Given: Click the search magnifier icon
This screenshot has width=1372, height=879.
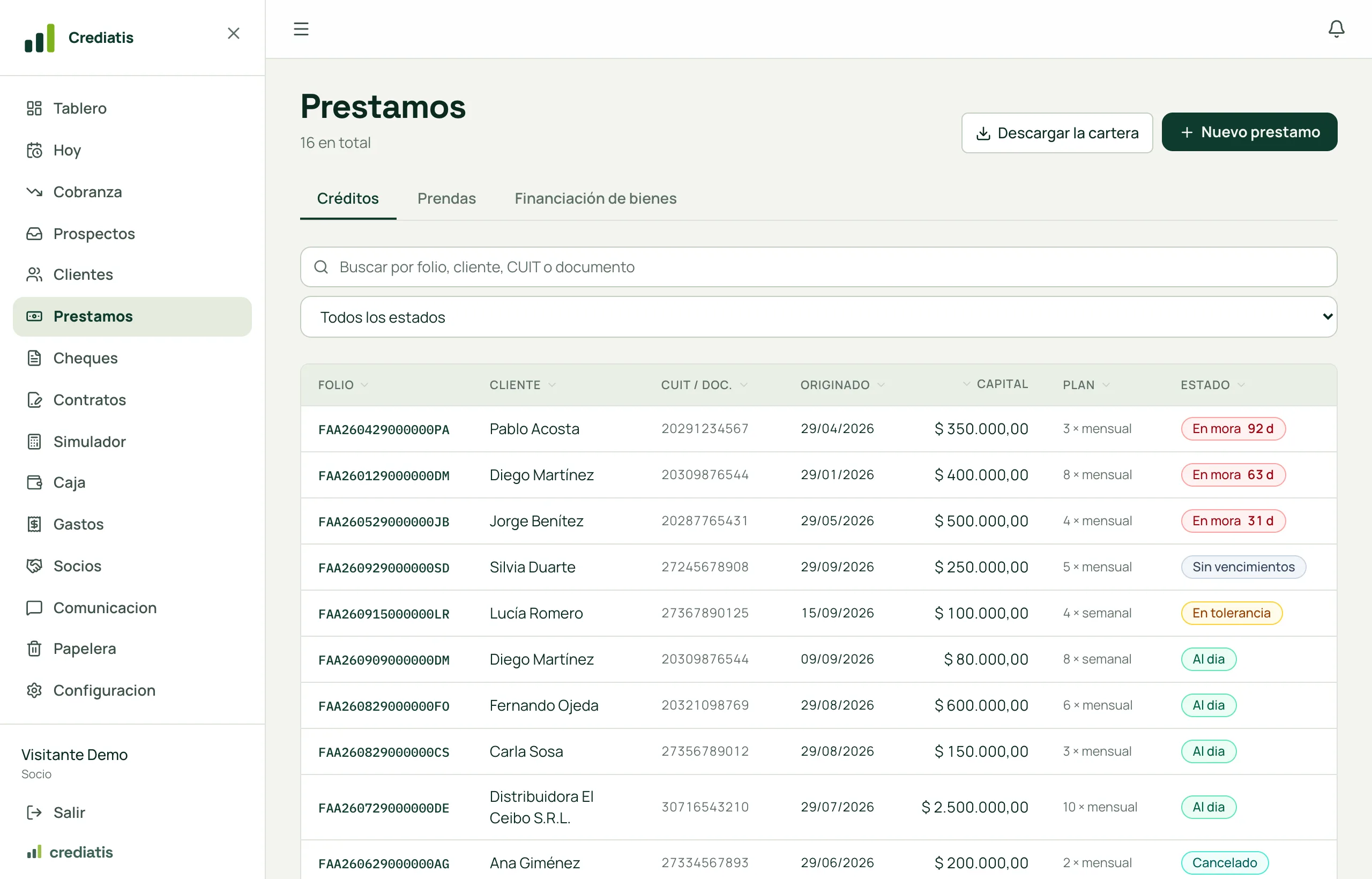Looking at the screenshot, I should (x=322, y=266).
